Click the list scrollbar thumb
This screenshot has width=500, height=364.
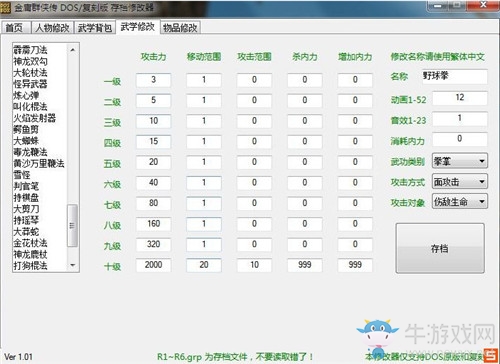72,226
